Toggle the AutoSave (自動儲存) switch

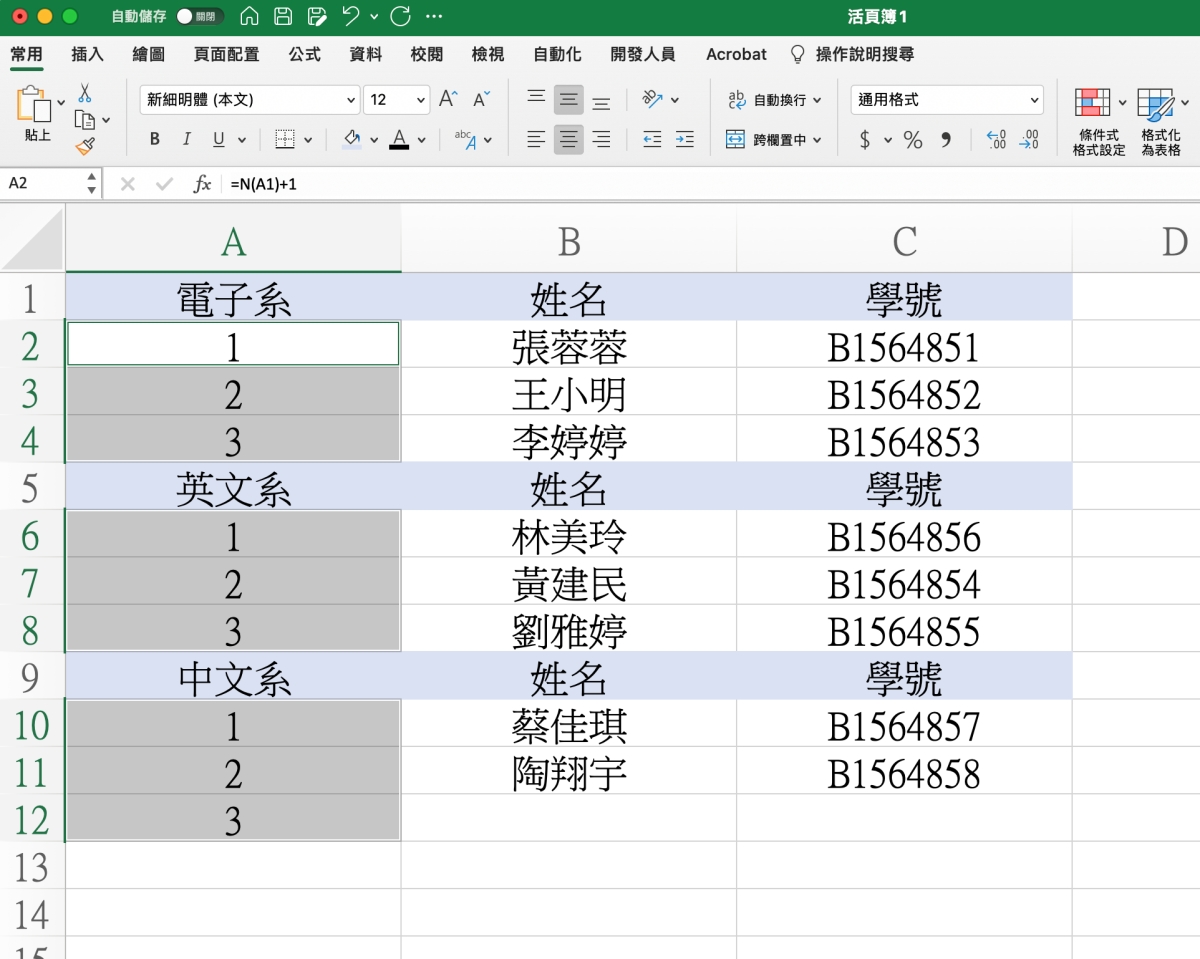(x=199, y=17)
